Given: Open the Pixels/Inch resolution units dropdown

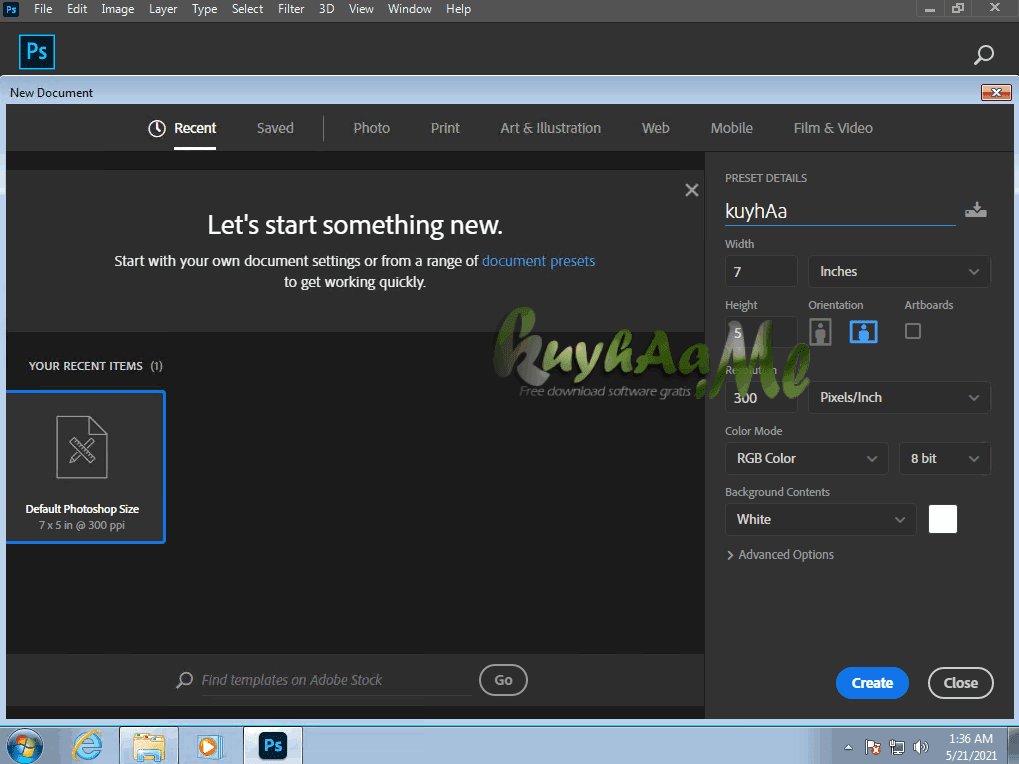Looking at the screenshot, I should coord(899,398).
